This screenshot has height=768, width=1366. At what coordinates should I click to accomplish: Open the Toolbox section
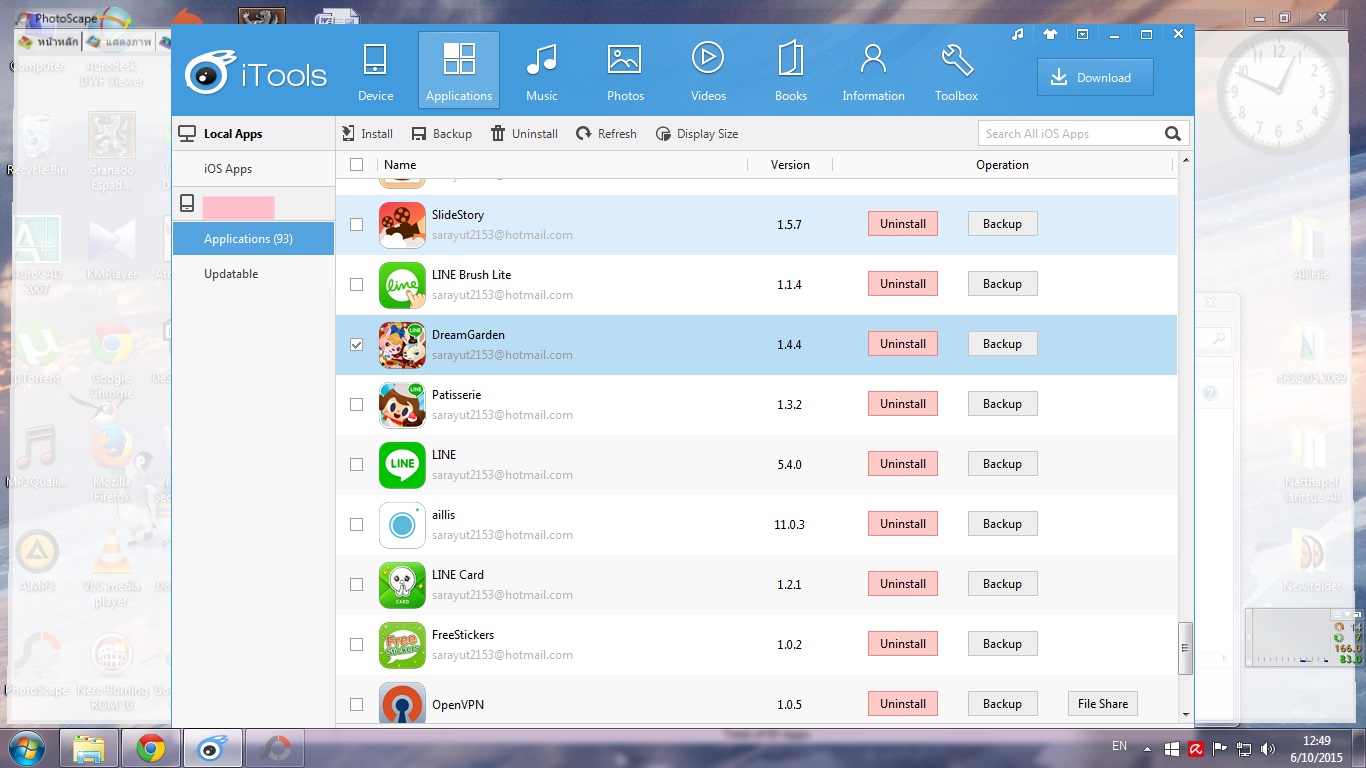point(956,72)
